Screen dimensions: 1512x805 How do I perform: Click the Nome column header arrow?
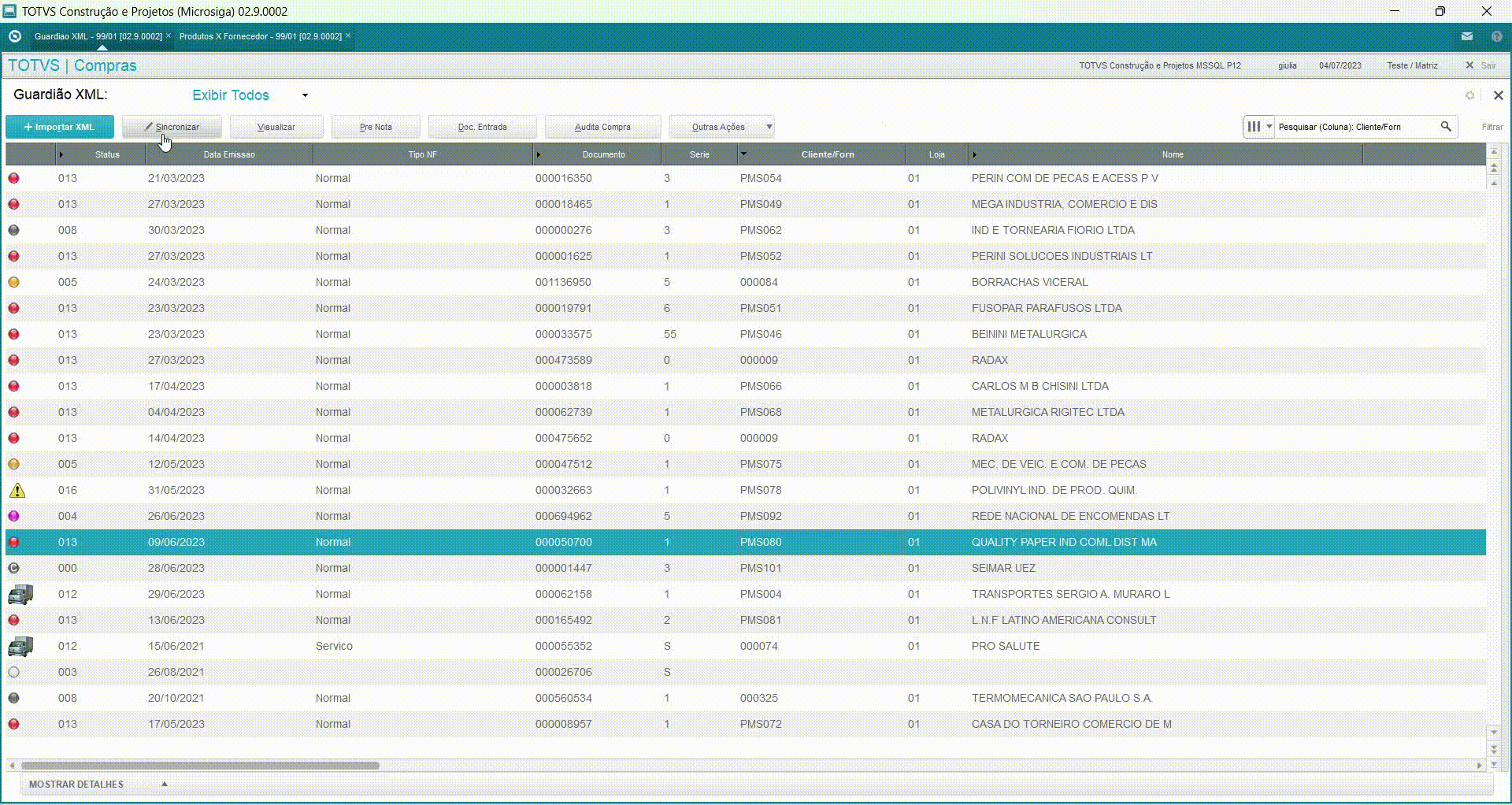[x=974, y=154]
